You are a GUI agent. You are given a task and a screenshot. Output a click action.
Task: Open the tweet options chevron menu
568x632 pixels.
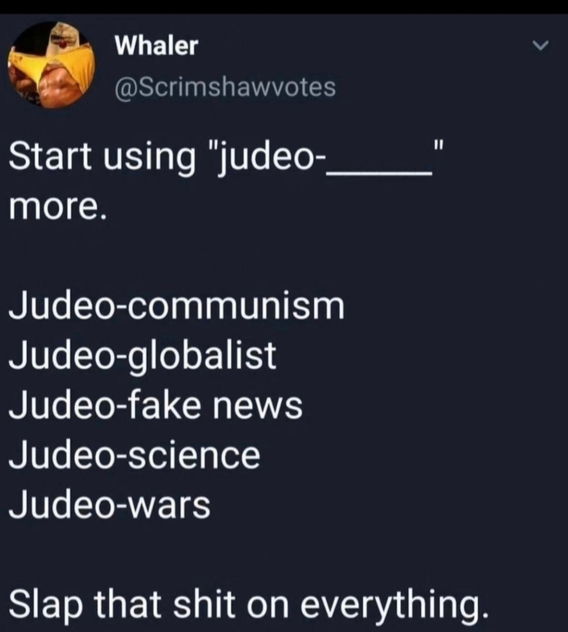point(540,45)
